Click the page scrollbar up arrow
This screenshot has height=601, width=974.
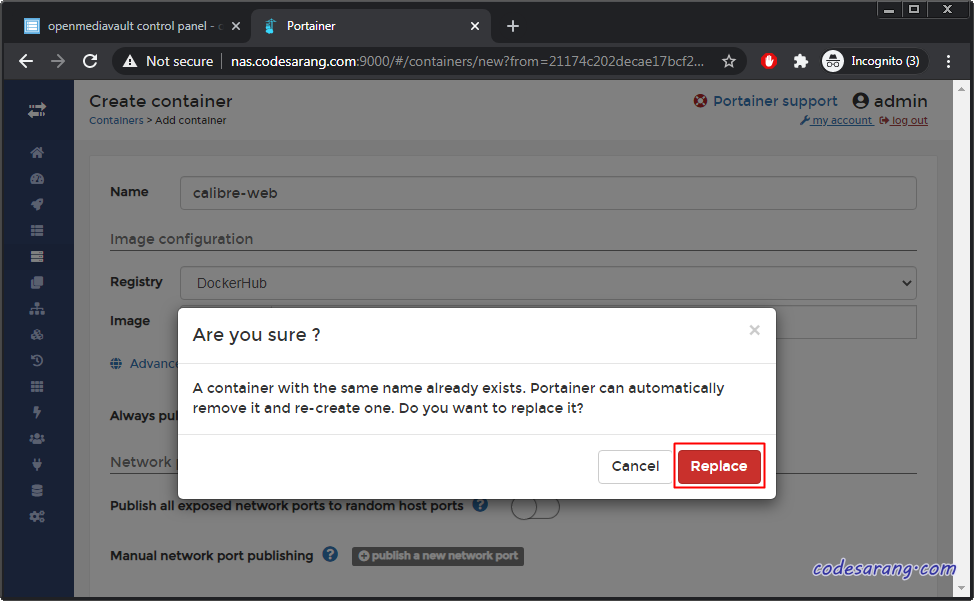961,89
